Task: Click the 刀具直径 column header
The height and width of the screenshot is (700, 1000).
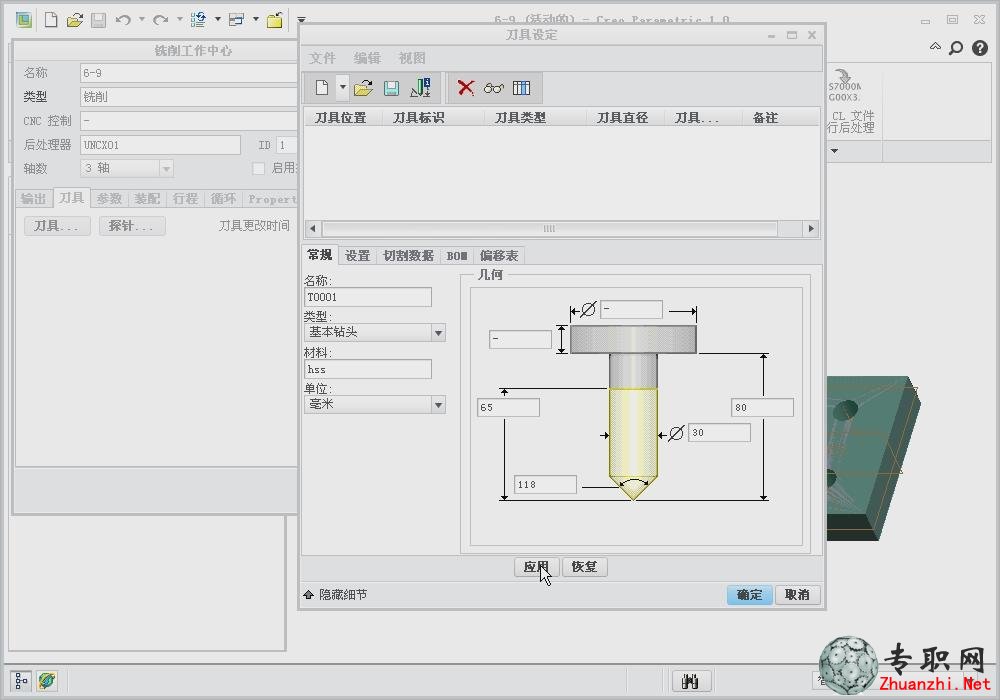Action: tap(623, 118)
